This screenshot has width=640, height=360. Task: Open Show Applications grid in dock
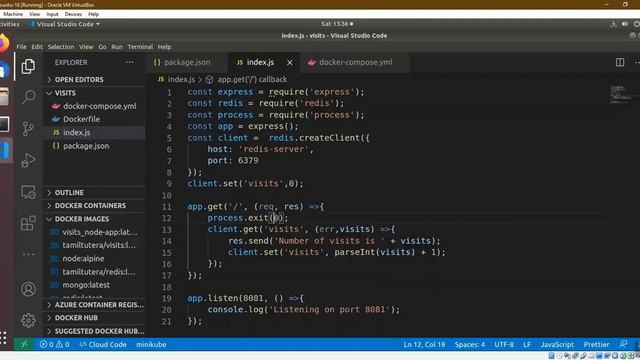click(x=3, y=338)
